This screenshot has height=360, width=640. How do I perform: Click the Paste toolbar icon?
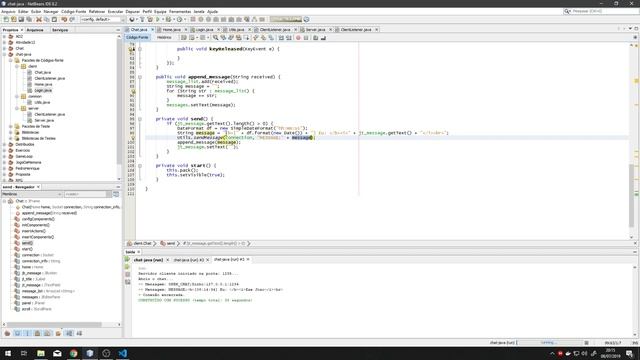(54, 19)
